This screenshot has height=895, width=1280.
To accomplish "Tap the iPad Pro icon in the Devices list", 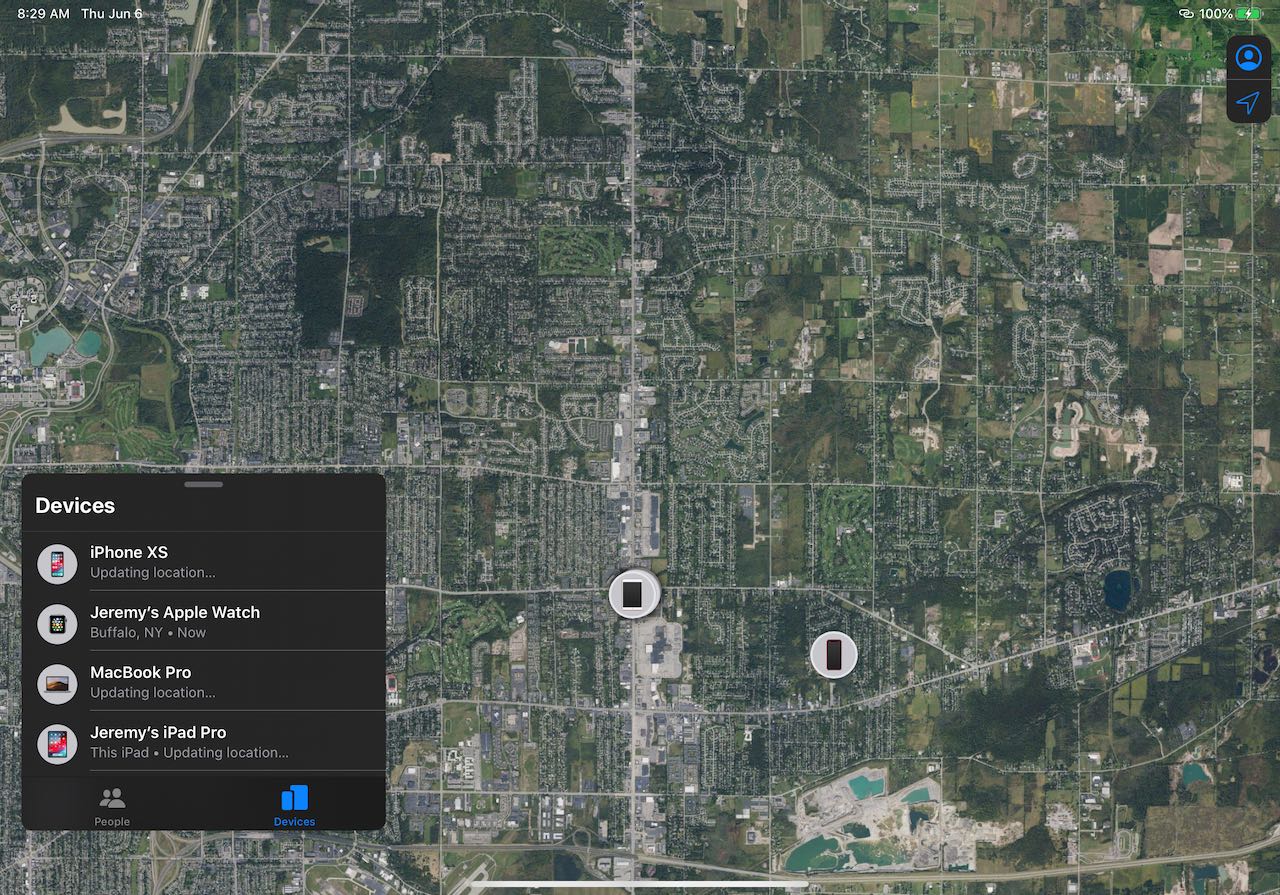I will pos(57,744).
